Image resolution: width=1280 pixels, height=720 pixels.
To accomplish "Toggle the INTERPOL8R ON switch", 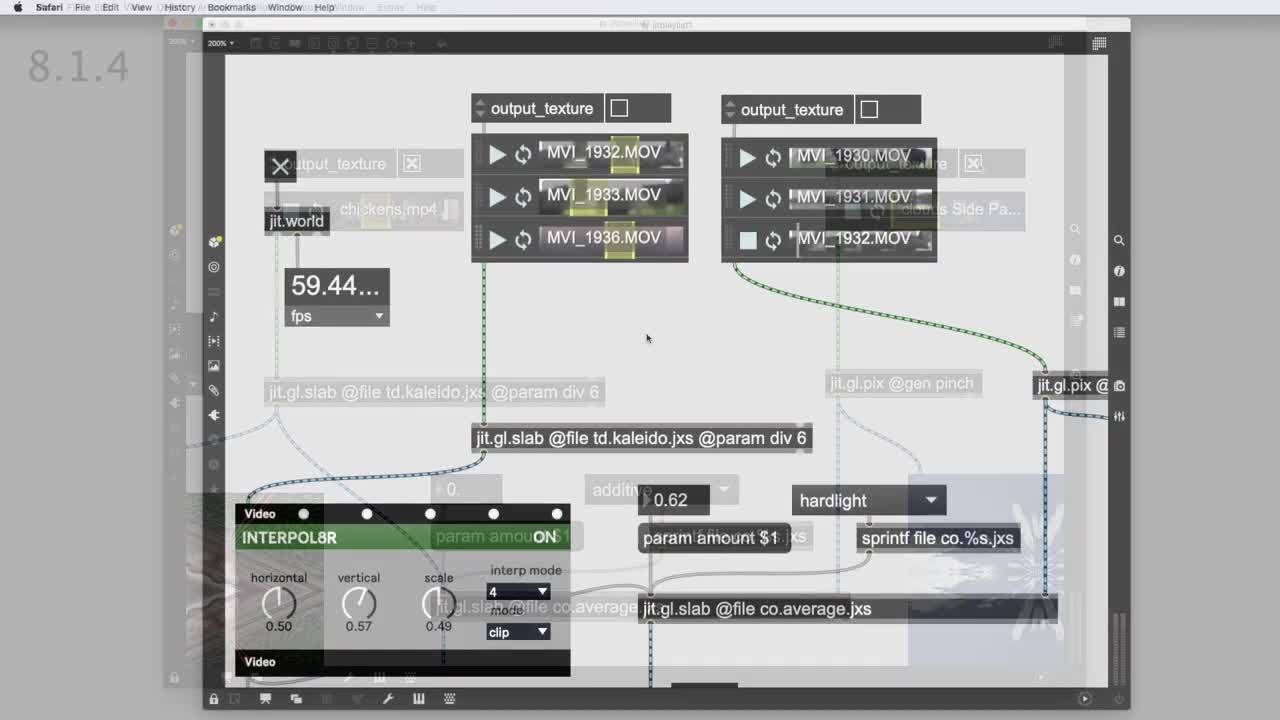I will click(545, 537).
